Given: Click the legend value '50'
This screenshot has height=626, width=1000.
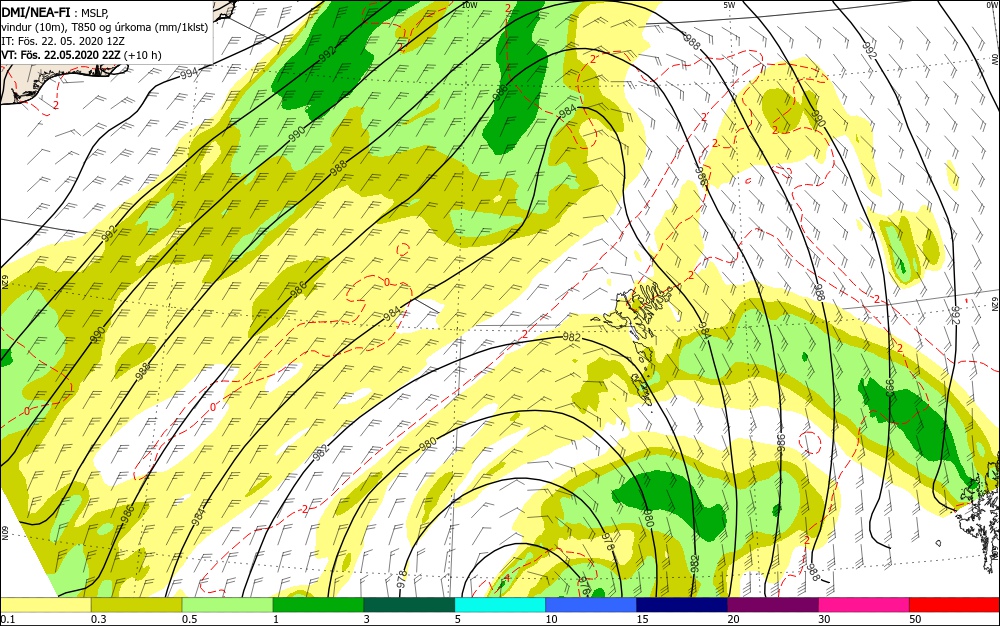Looking at the screenshot, I should pyautogui.click(x=915, y=619).
